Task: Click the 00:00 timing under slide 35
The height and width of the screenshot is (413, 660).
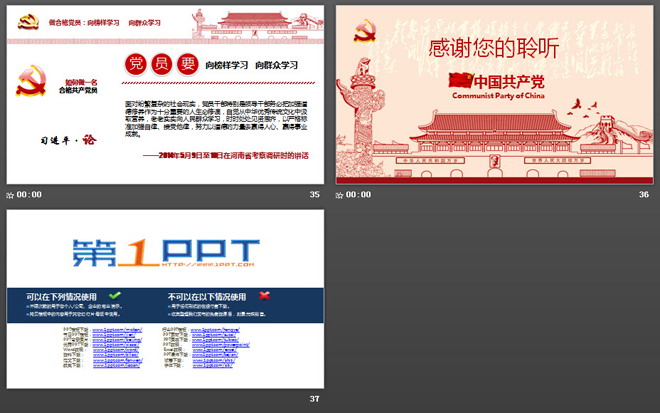Action: [x=29, y=195]
